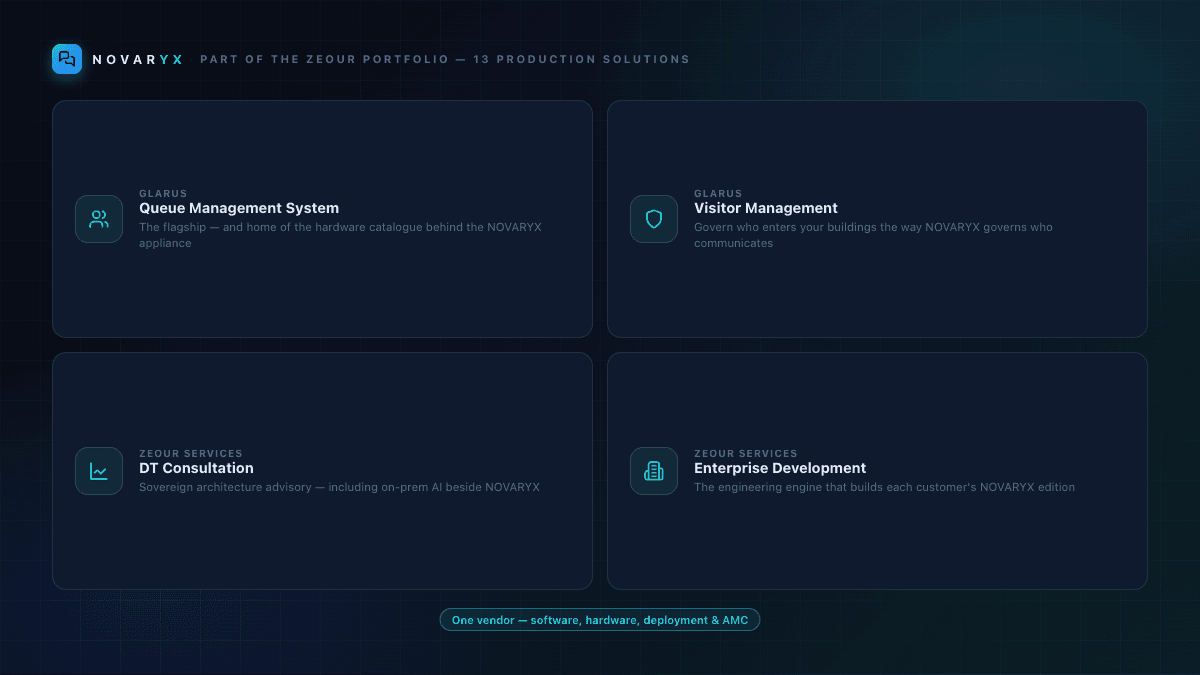Viewport: 1200px width, 675px height.
Task: Click the ZEOUR SERVICES label above Enterprise Development
Action: pos(746,454)
